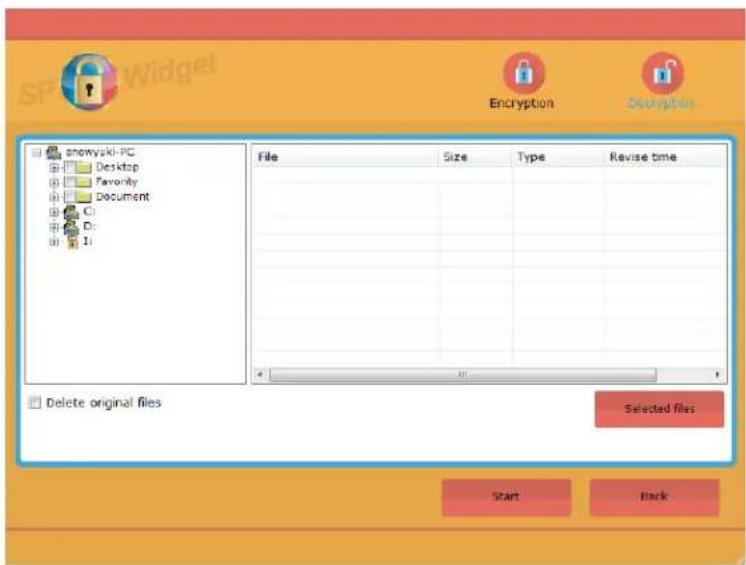Tick the Favority folder checkbox

(70, 182)
